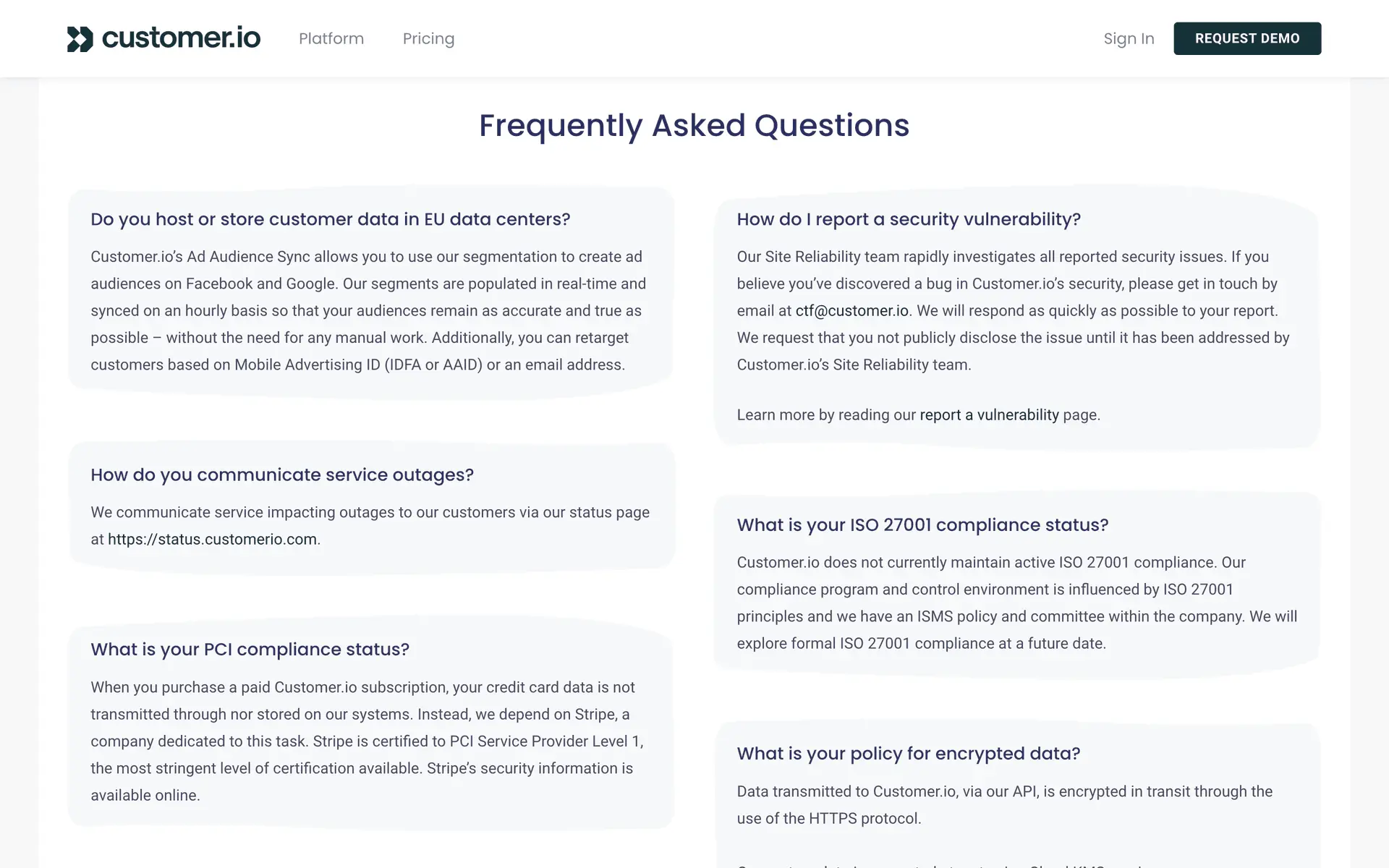The height and width of the screenshot is (868, 1389).
Task: Click the ctf@customer.io email link
Action: pyautogui.click(x=851, y=311)
